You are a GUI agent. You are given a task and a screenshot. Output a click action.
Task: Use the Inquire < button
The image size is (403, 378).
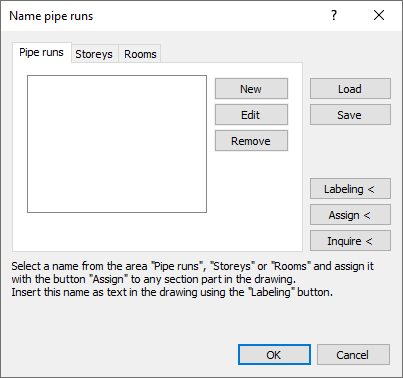pyautogui.click(x=350, y=241)
